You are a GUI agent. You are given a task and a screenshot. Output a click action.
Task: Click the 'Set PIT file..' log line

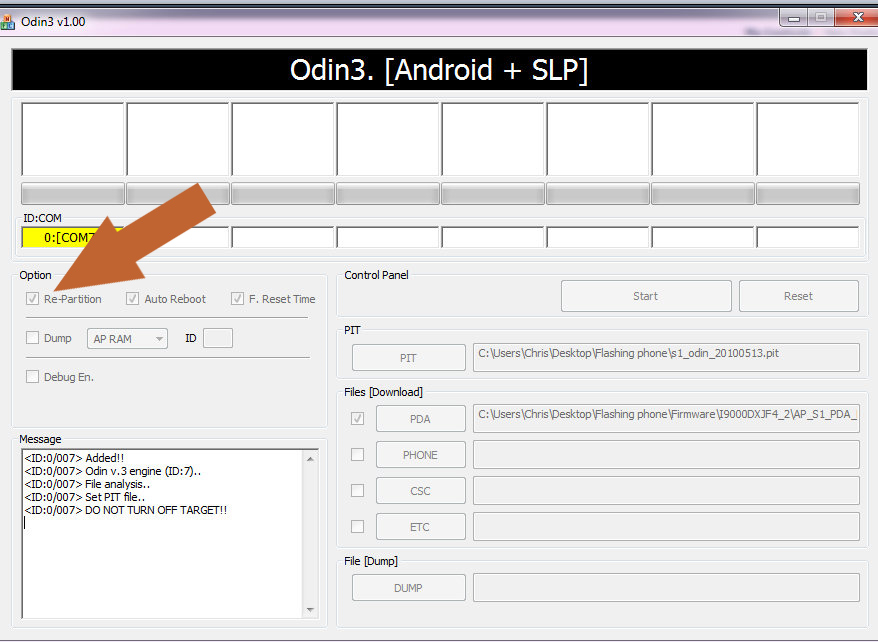click(x=85, y=497)
